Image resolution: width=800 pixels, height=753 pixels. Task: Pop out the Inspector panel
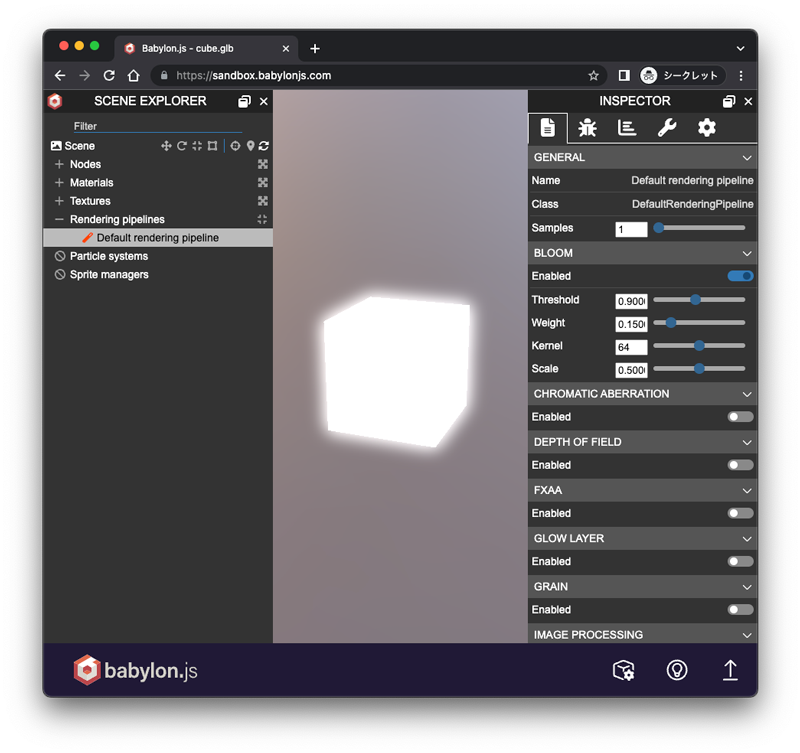click(x=729, y=102)
